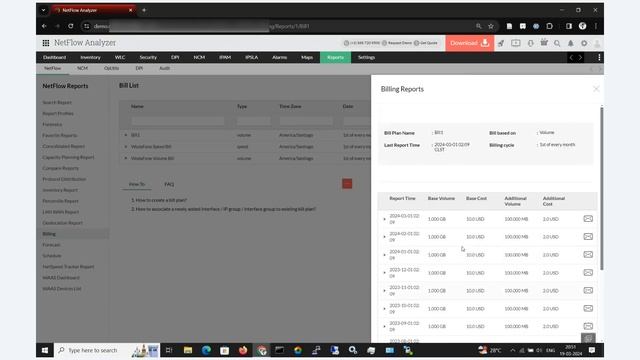Click the Time Zone filter input
This screenshot has height=360, width=640.
306,121
